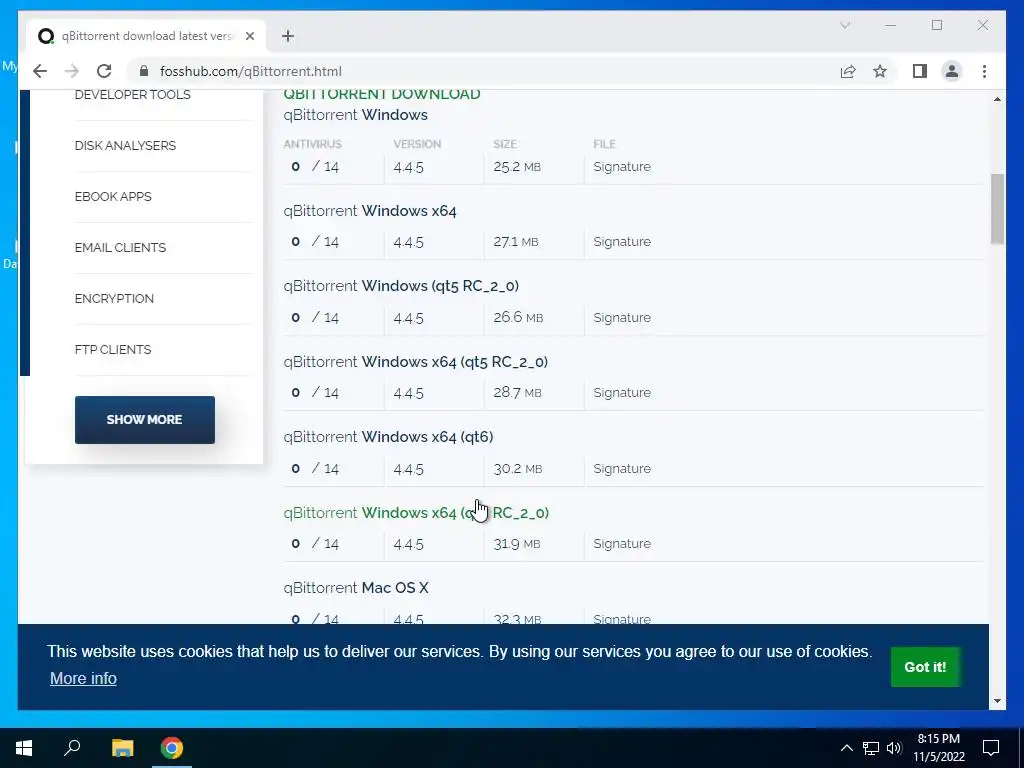Download qBittorrent Windows installer
Image resolution: width=1024 pixels, height=768 pixels.
(x=355, y=115)
